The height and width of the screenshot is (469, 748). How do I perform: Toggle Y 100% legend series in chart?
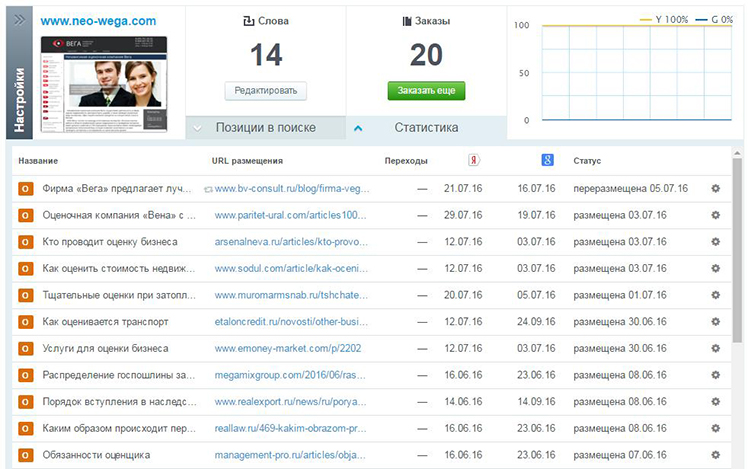[x=664, y=20]
